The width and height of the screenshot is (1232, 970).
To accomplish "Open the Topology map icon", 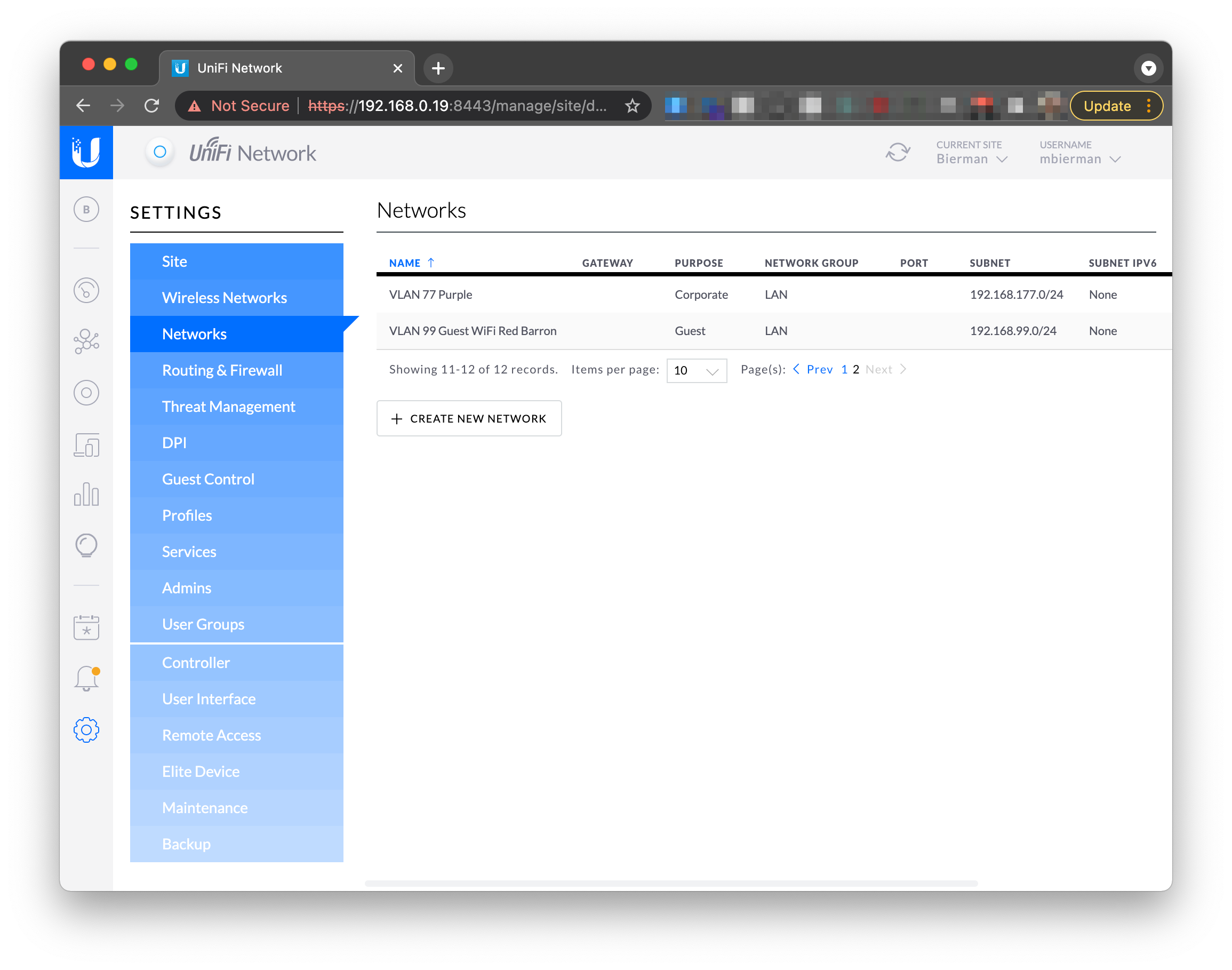I will coord(86,342).
